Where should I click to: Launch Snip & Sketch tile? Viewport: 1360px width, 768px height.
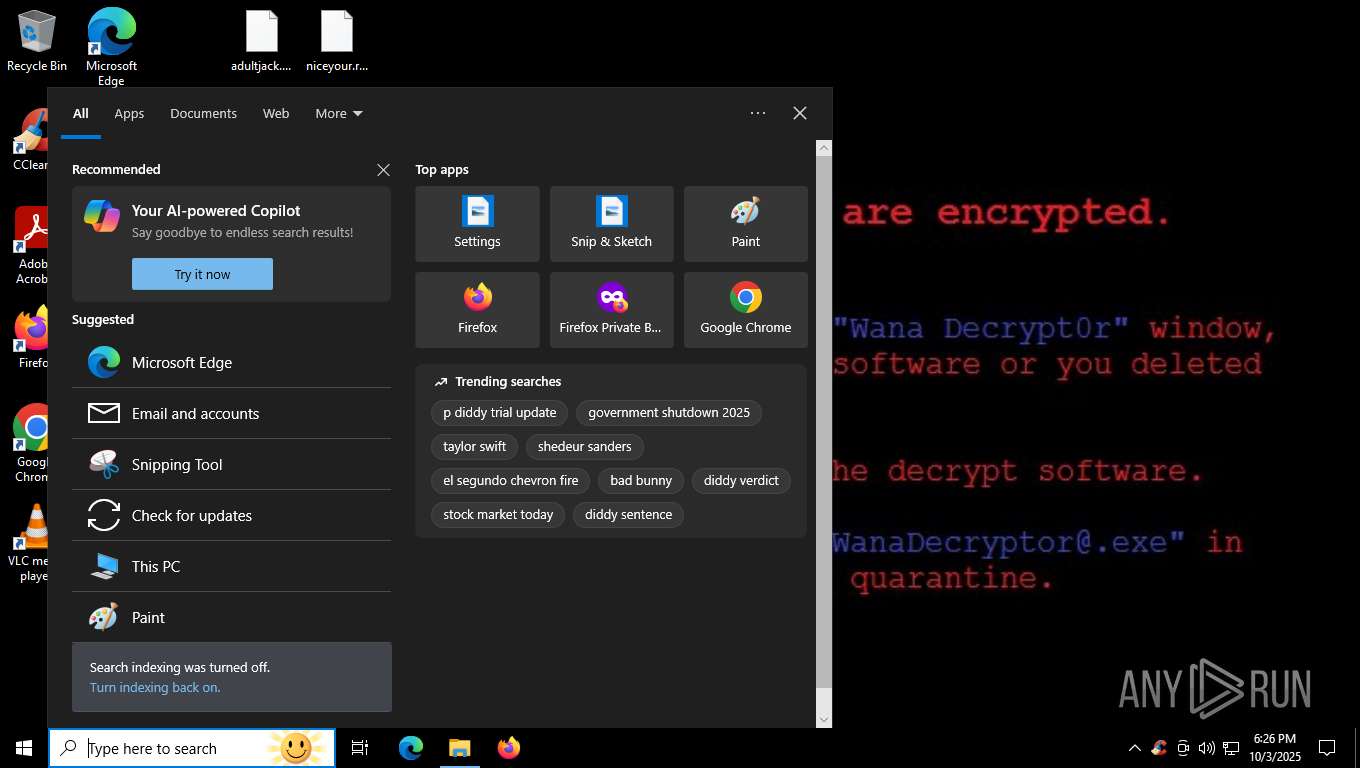[x=611, y=224]
